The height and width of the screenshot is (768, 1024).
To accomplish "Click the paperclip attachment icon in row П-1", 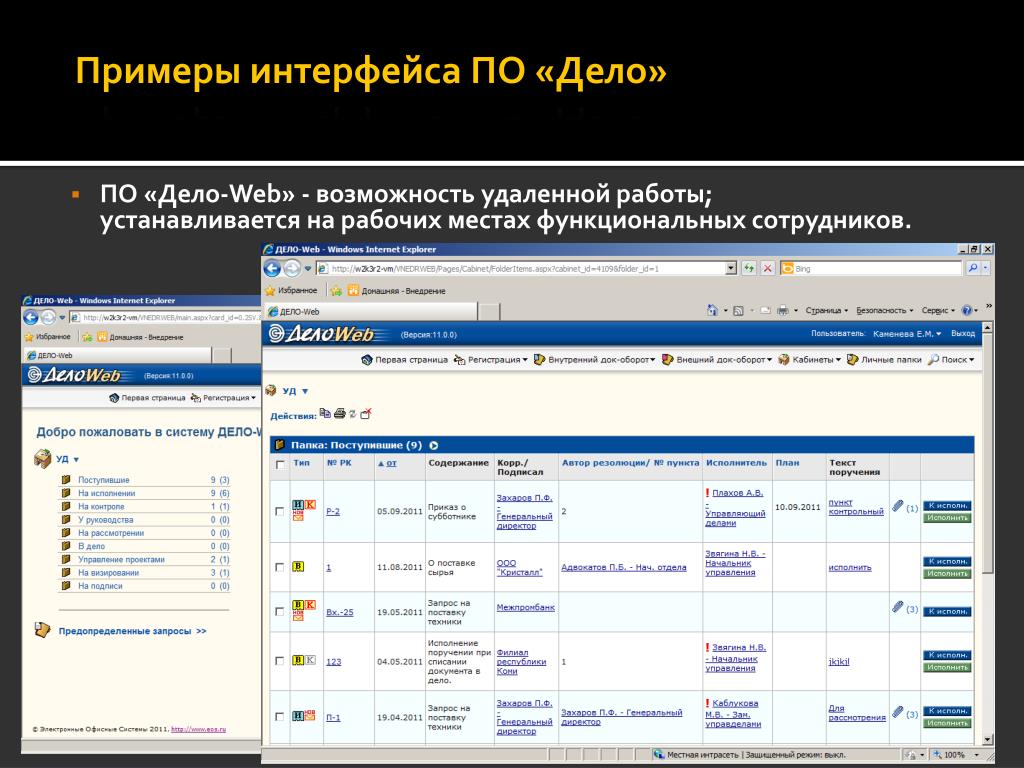I will click(898, 712).
